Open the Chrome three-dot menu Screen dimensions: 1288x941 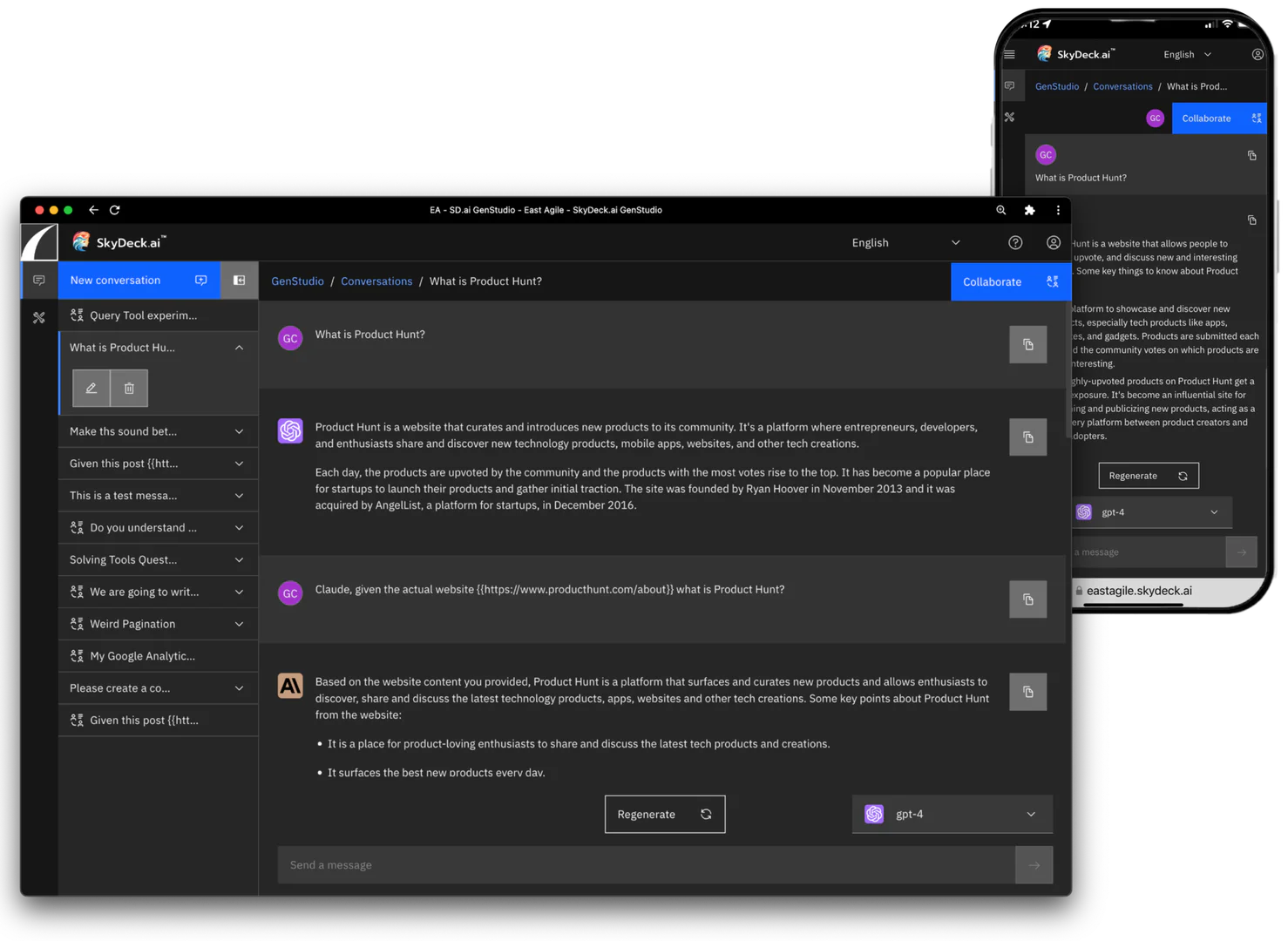click(x=1057, y=210)
